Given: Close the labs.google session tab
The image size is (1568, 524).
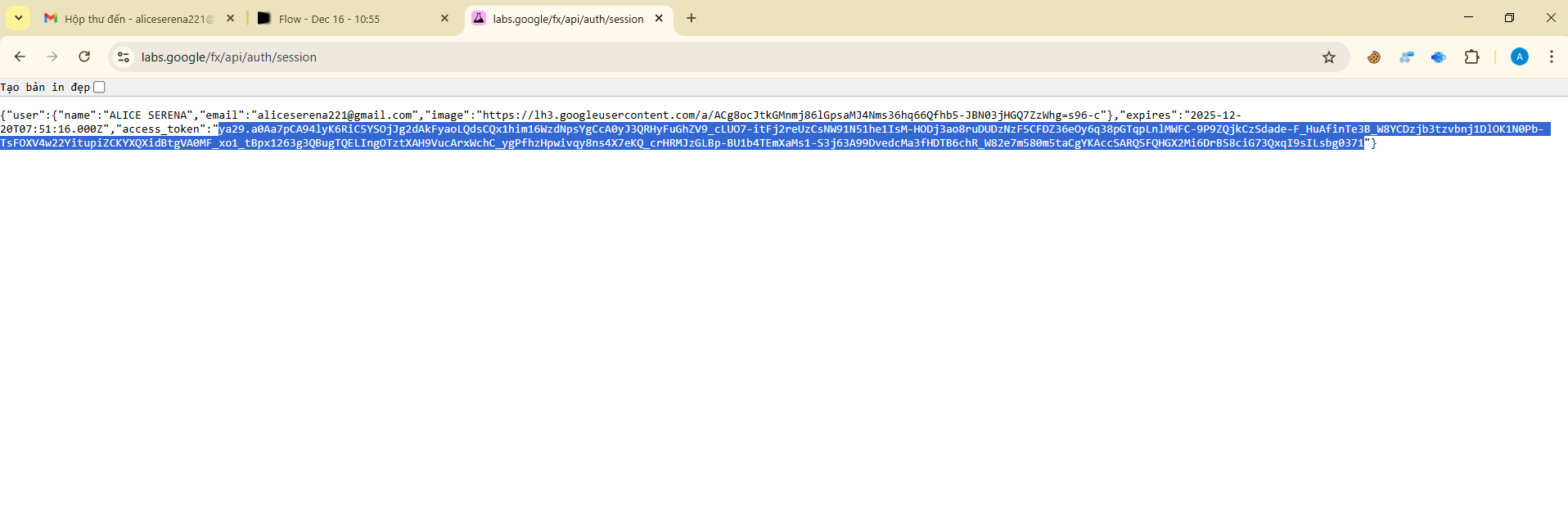Looking at the screenshot, I should (x=659, y=18).
